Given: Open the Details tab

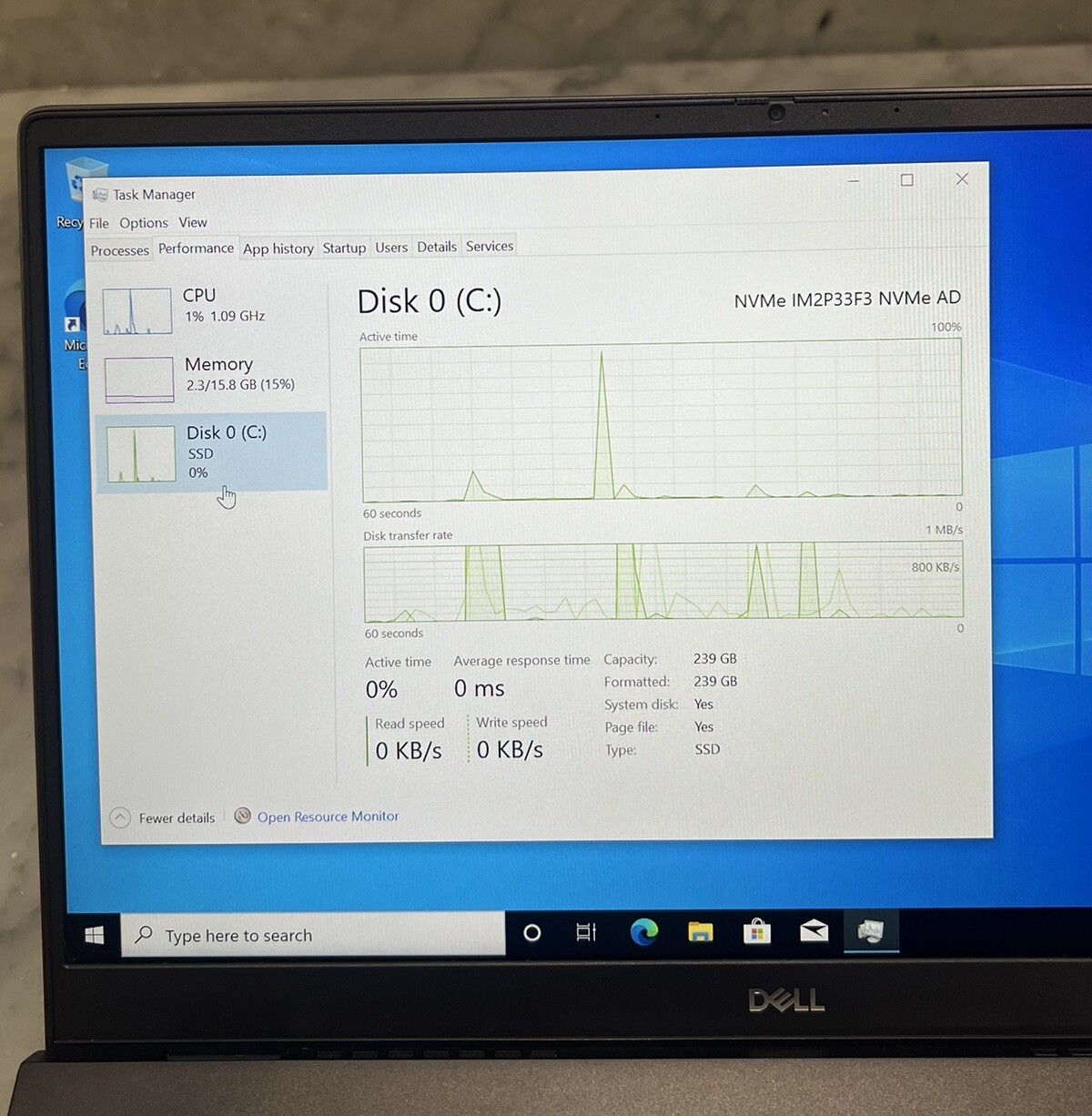Looking at the screenshot, I should pyautogui.click(x=437, y=247).
